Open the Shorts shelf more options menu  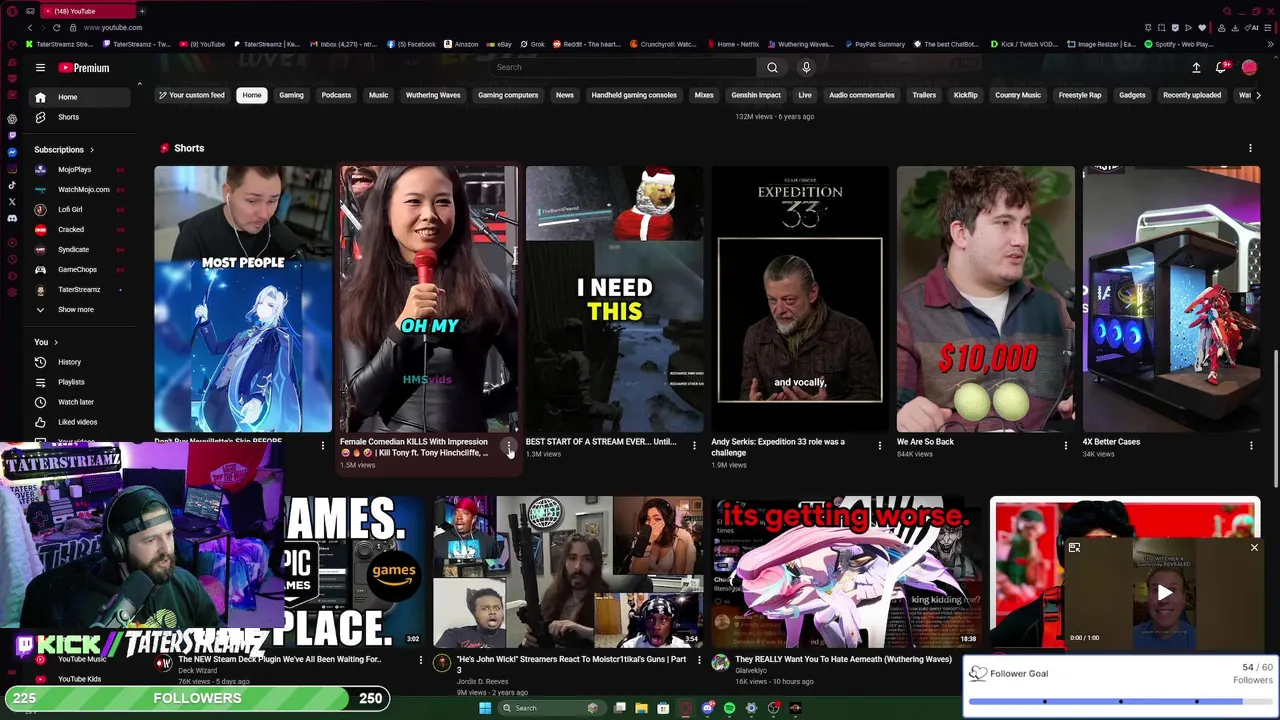(x=1250, y=148)
